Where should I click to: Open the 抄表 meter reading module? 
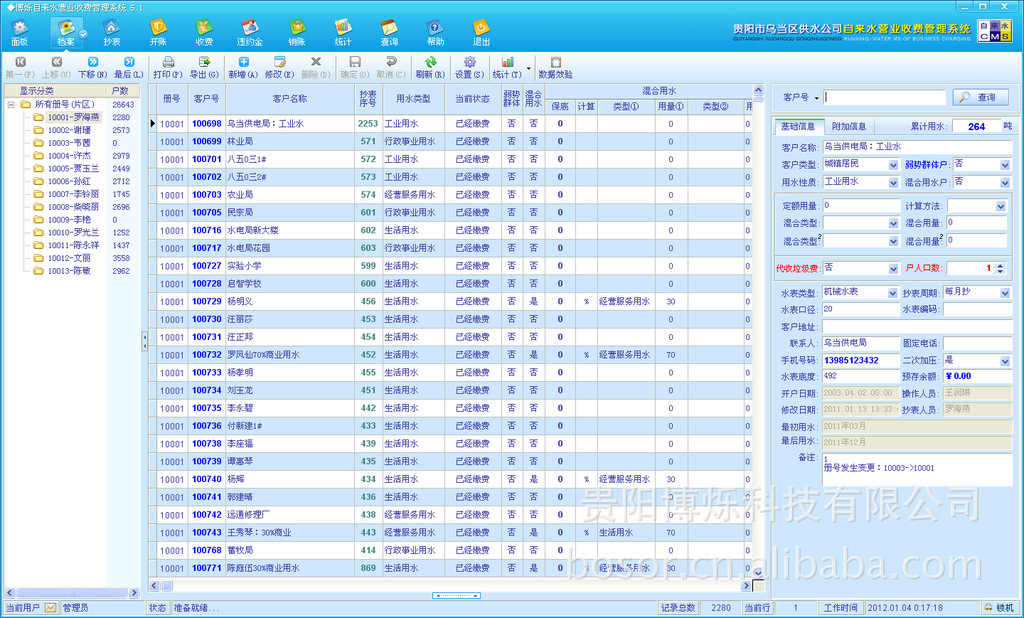click(x=111, y=32)
